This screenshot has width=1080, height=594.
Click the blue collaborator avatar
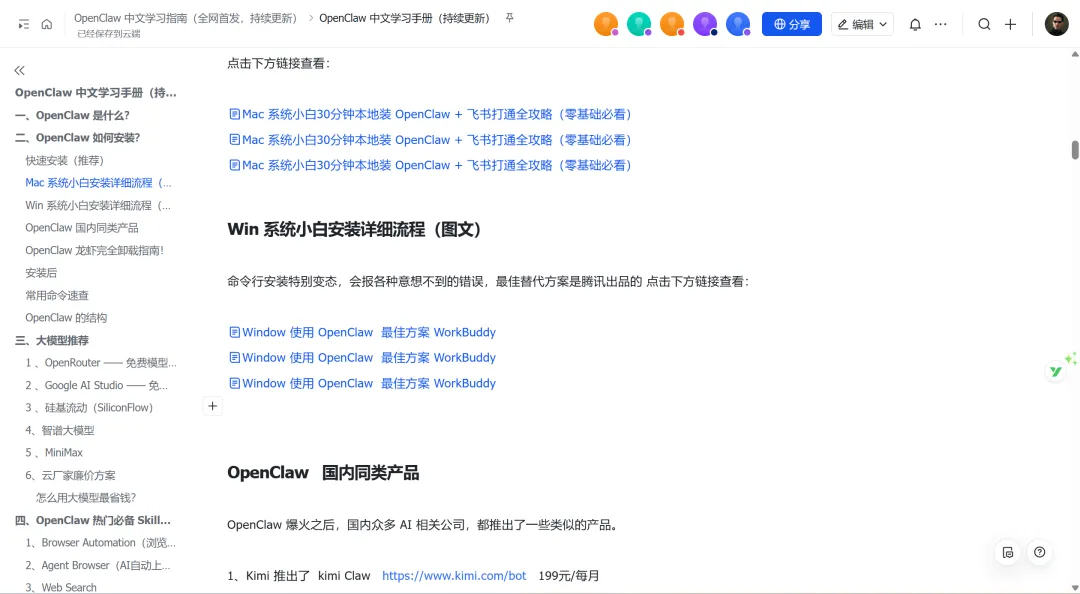pos(738,24)
